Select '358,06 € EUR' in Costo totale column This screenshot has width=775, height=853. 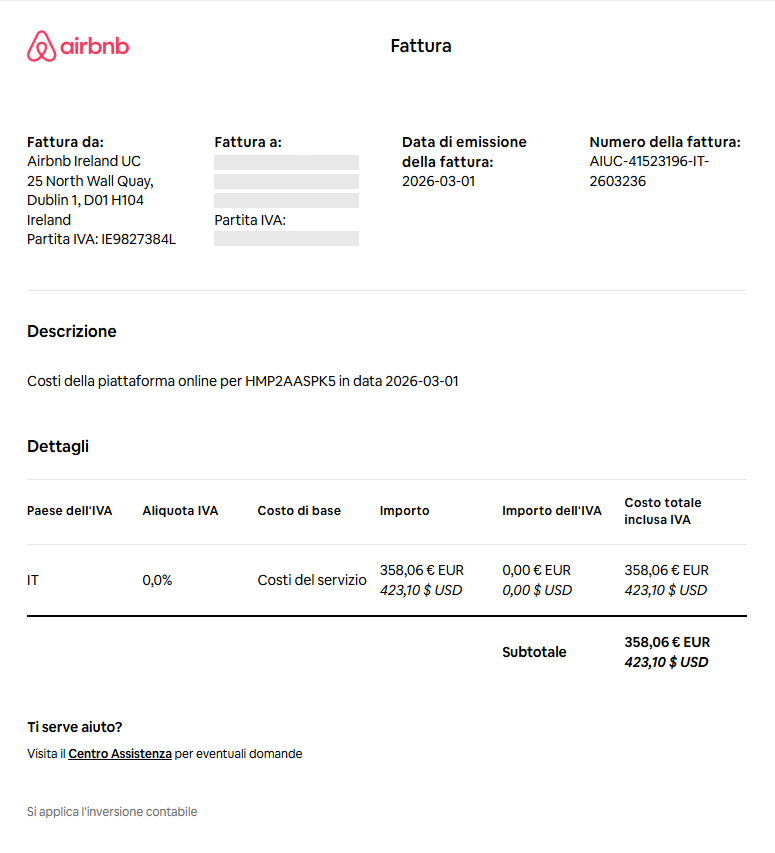pyautogui.click(x=666, y=570)
